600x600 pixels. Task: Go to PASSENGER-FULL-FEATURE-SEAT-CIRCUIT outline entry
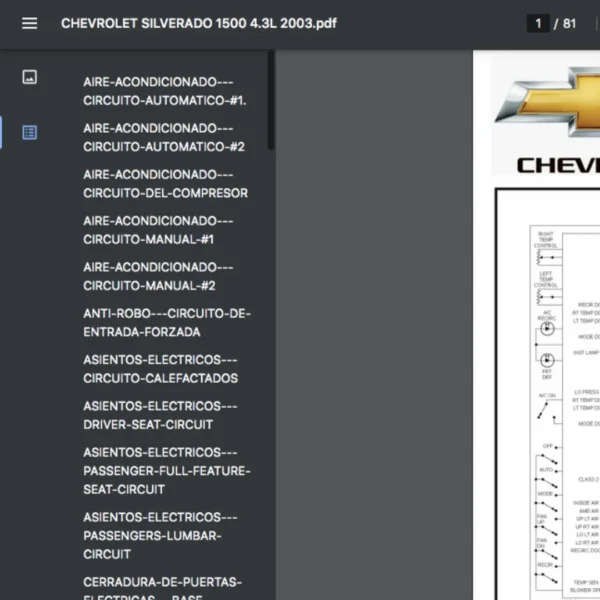click(x=167, y=471)
